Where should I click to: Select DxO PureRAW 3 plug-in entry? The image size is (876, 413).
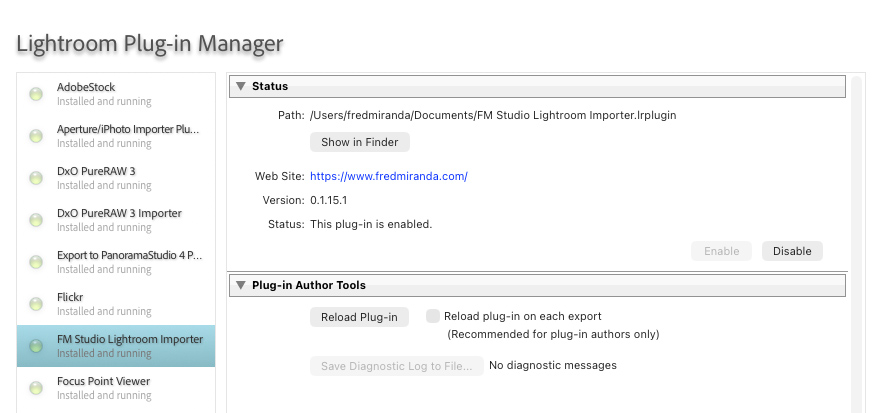(116, 178)
